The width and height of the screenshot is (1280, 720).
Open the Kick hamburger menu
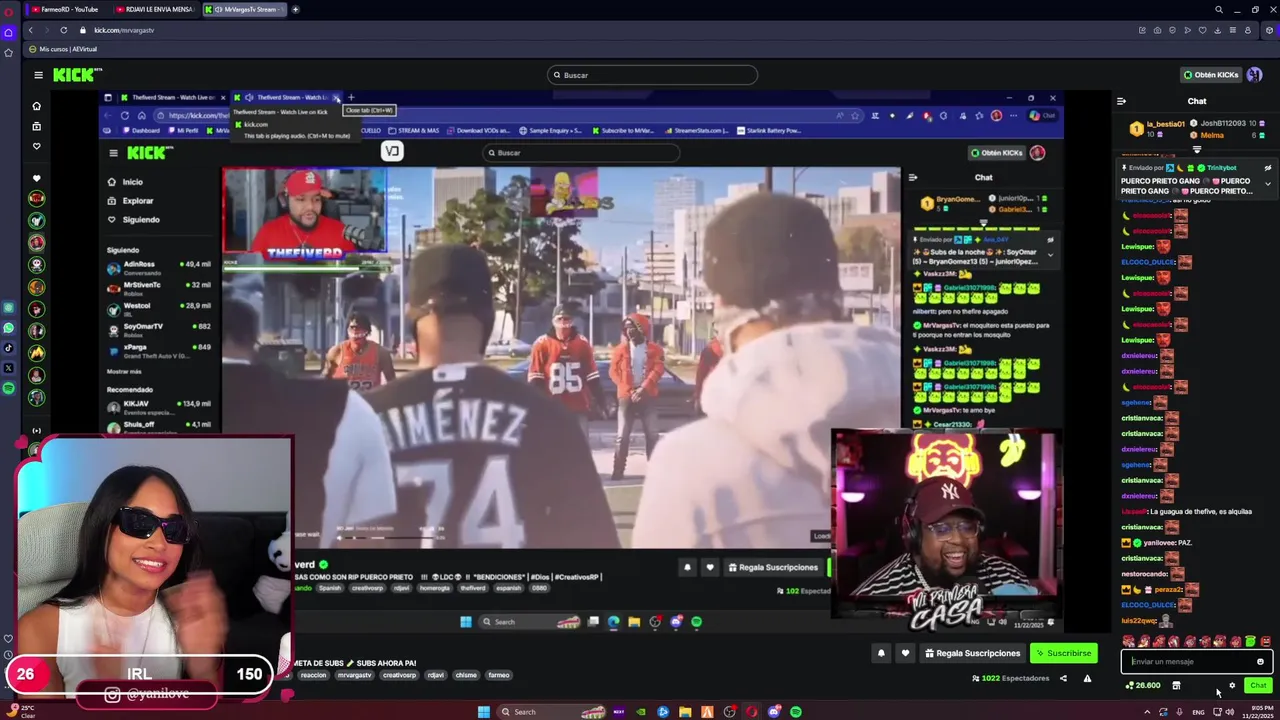[x=38, y=75]
